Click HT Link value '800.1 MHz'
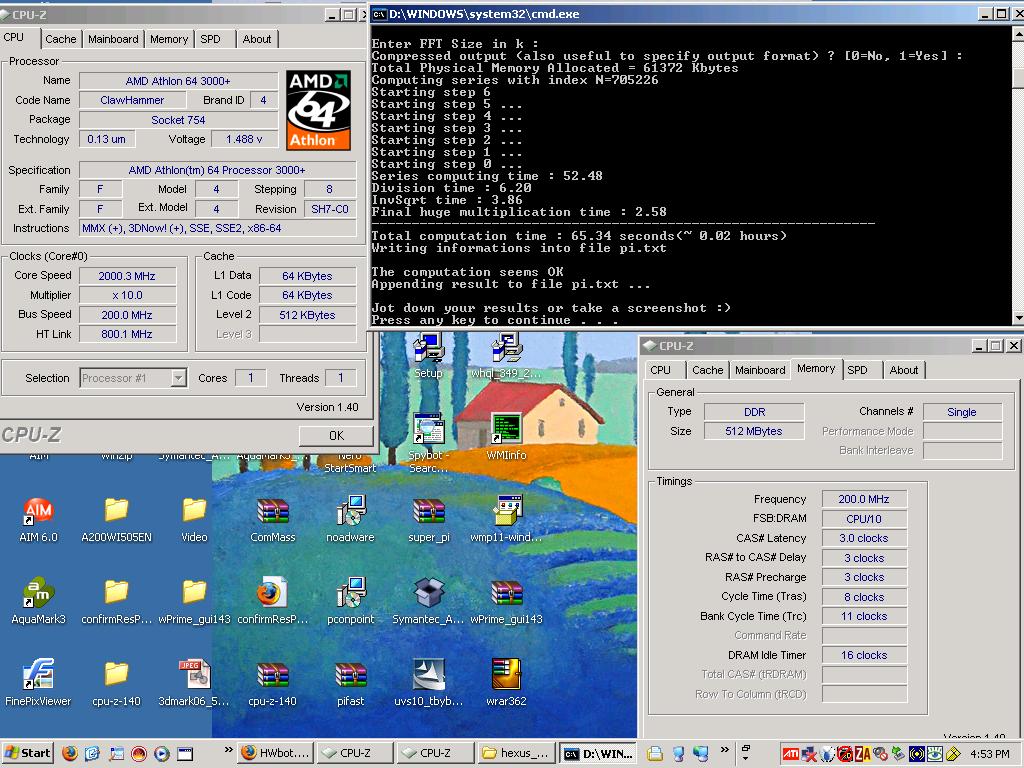1024x768 pixels. [x=127, y=334]
